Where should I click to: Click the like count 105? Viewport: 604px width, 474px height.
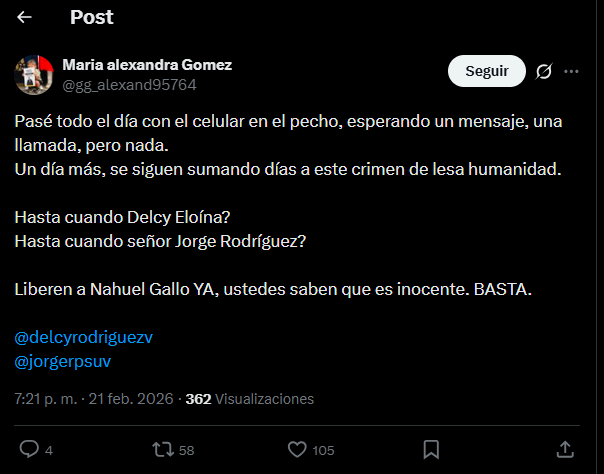pos(323,450)
